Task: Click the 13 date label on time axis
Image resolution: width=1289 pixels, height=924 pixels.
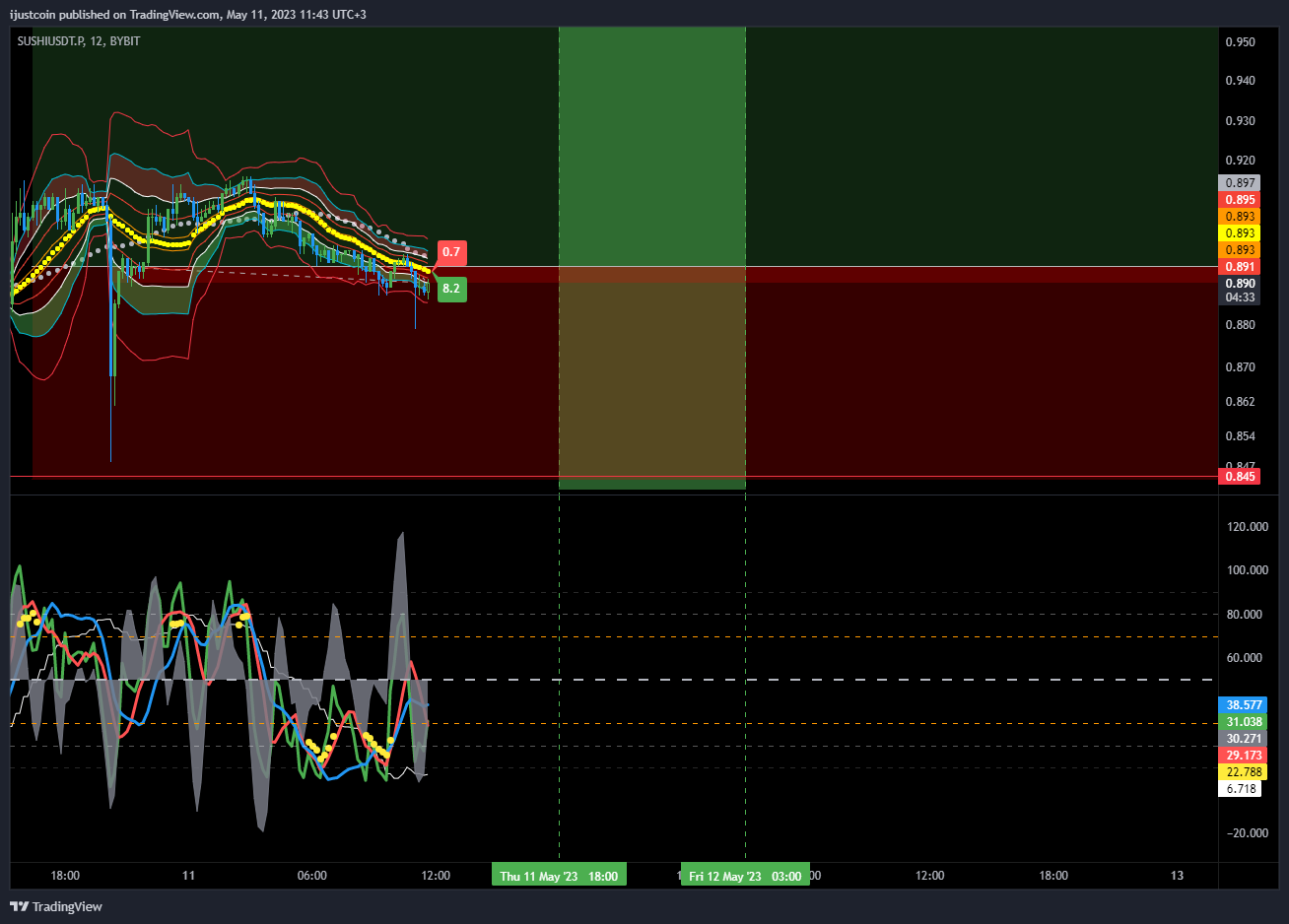Action: coord(1177,876)
